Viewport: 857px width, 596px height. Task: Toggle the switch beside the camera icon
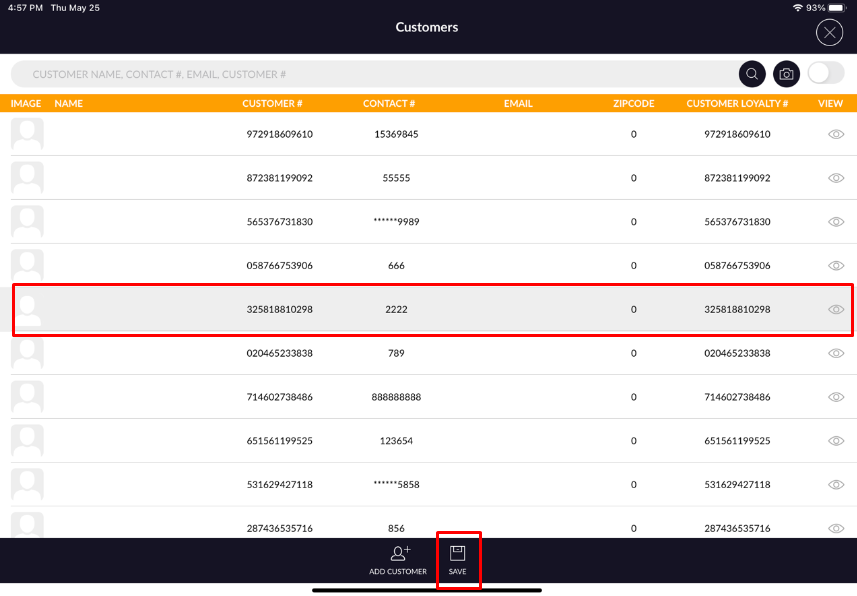[x=825, y=74]
